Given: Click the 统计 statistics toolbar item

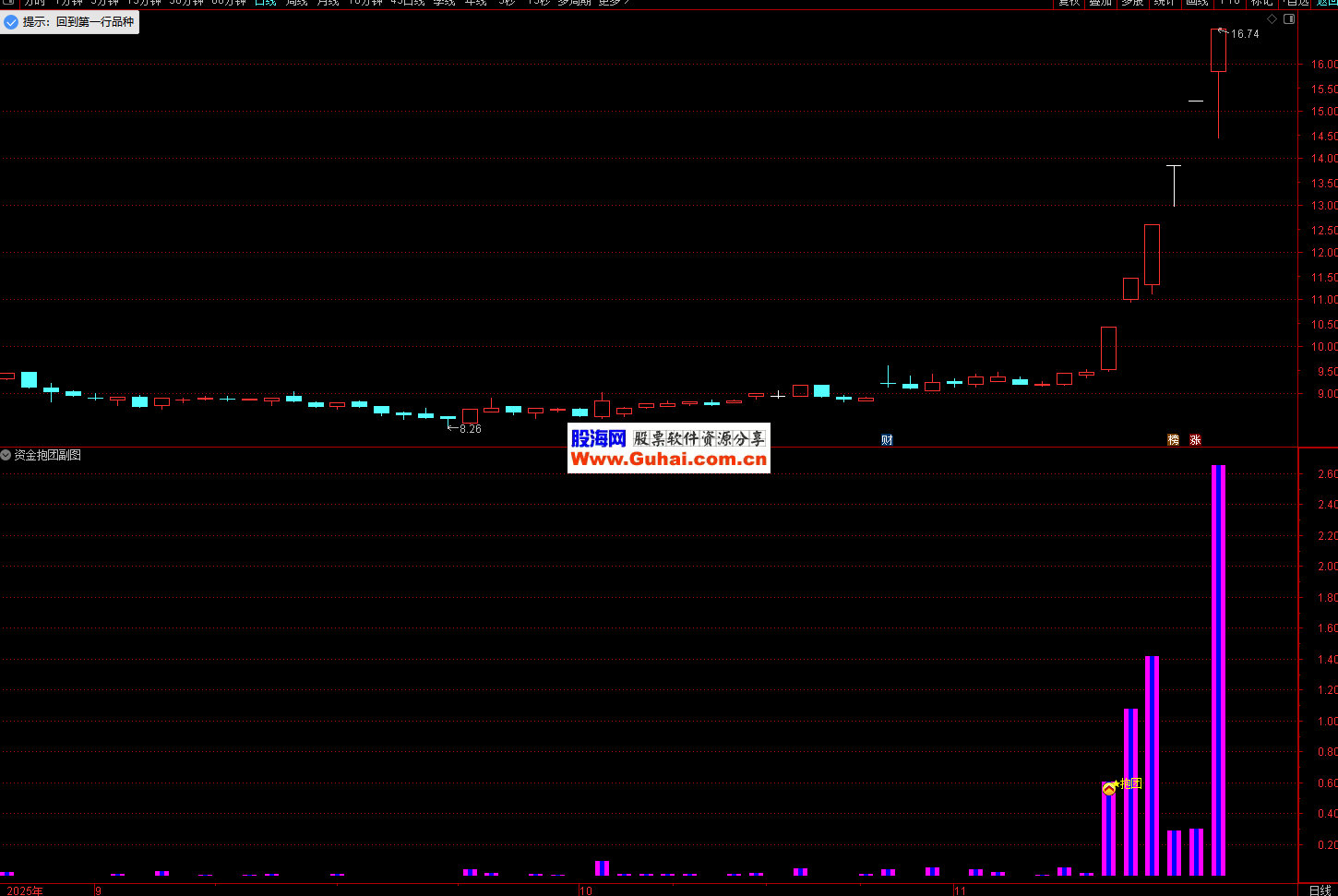Looking at the screenshot, I should coord(1165,3).
